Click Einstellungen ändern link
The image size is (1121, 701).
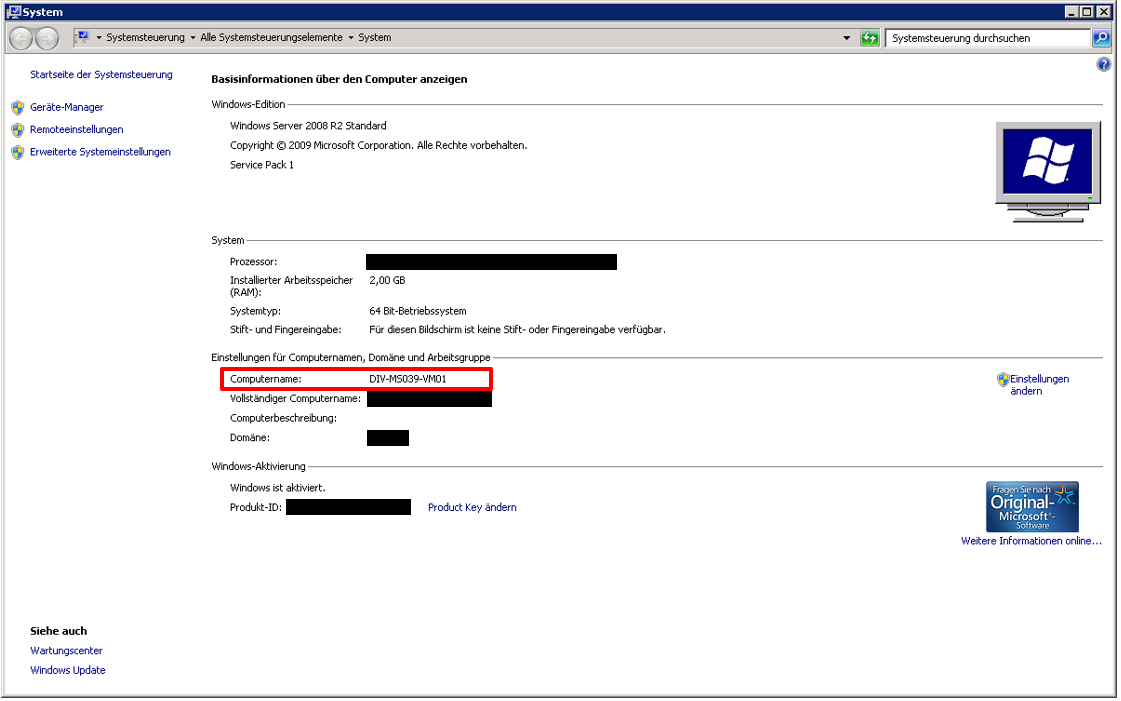coord(1039,385)
